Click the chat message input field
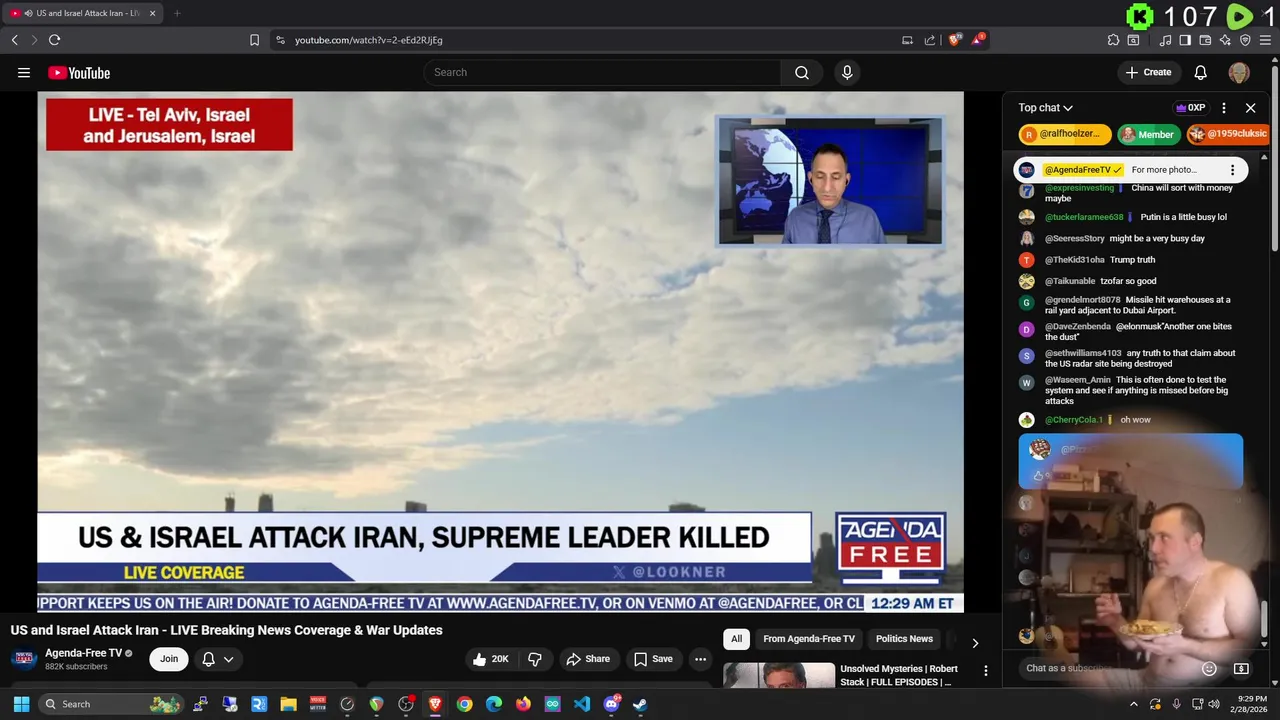Screen dimensions: 1280x720 point(1105,668)
